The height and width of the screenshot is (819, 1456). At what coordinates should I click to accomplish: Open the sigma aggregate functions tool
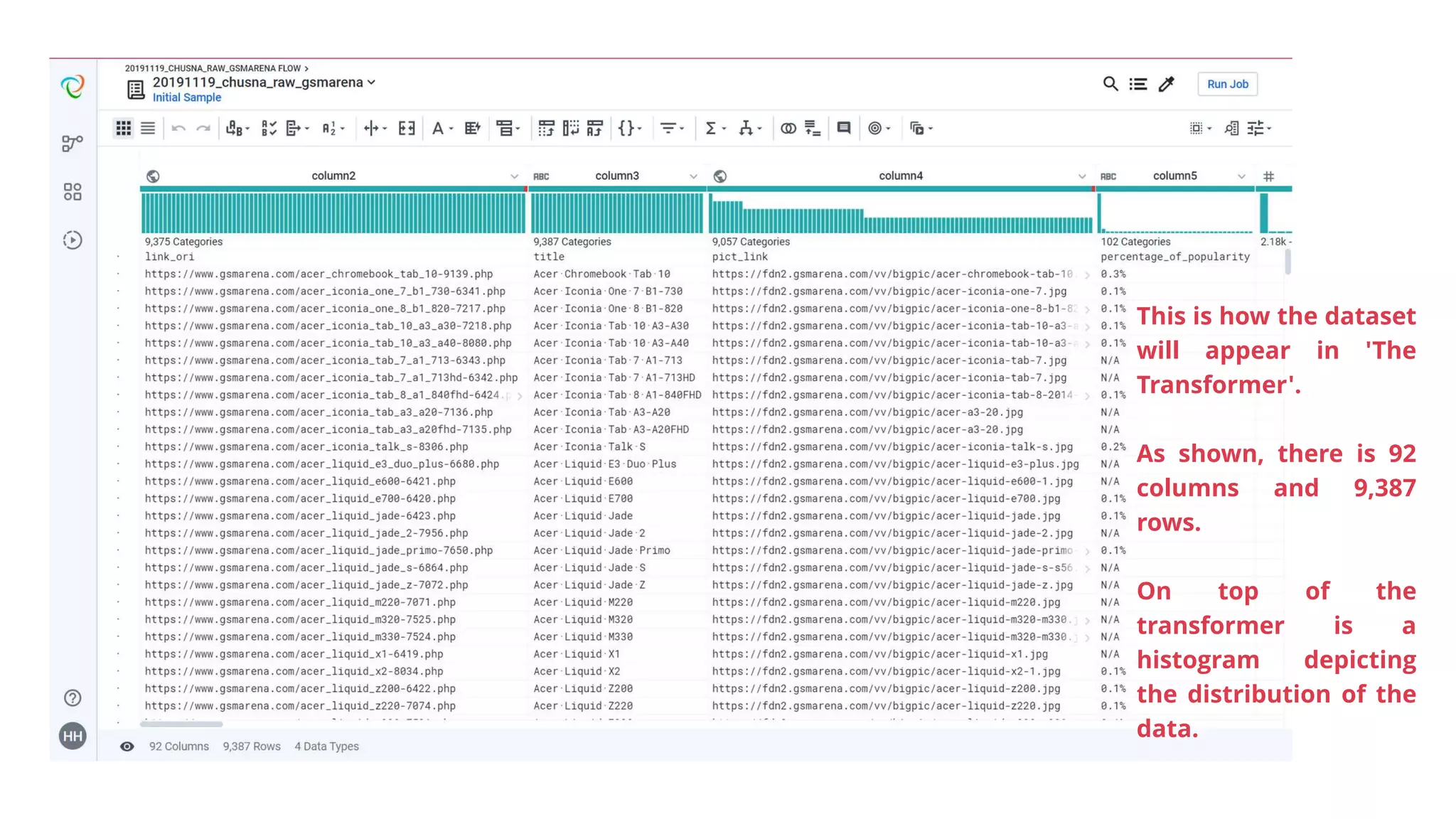715,128
